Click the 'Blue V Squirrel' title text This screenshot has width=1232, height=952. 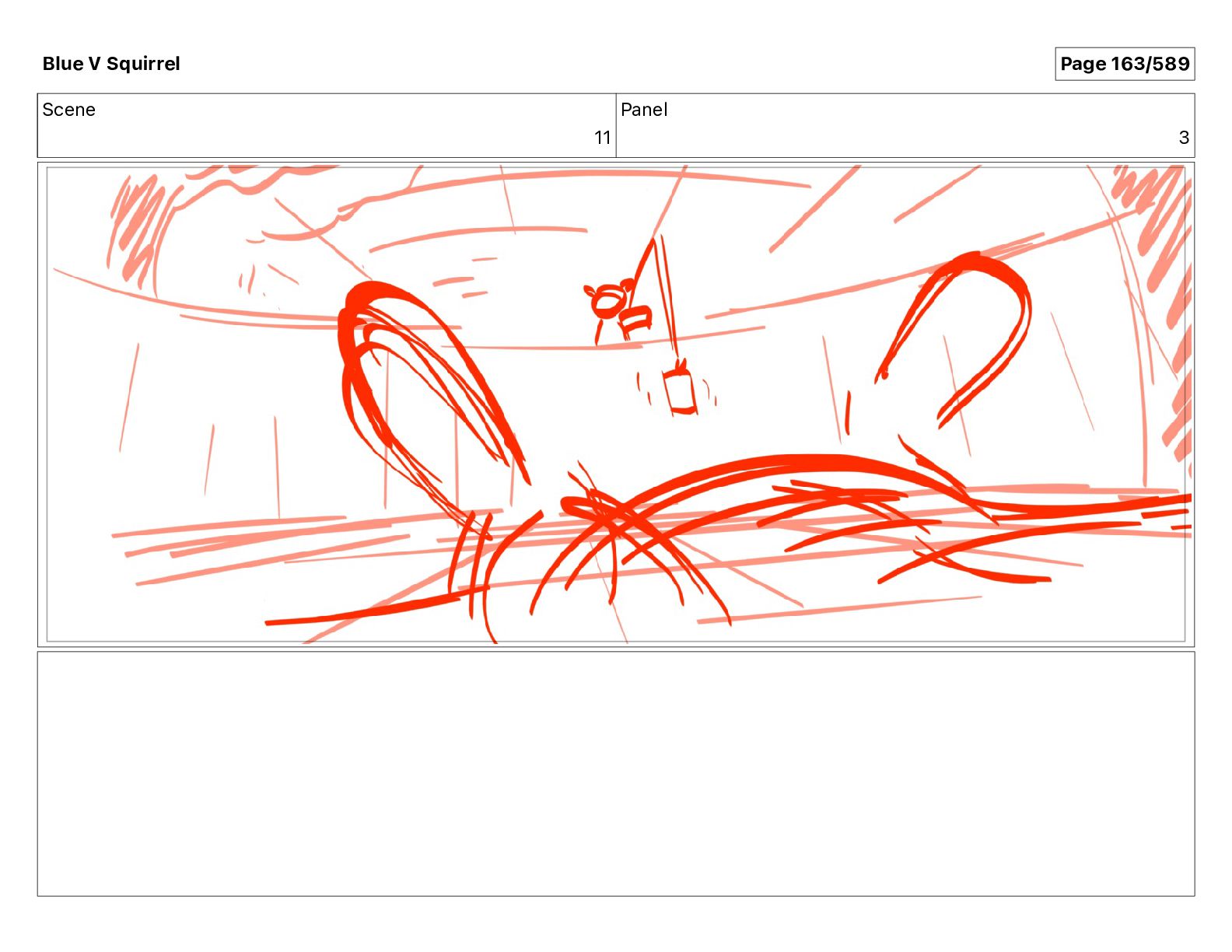111,64
